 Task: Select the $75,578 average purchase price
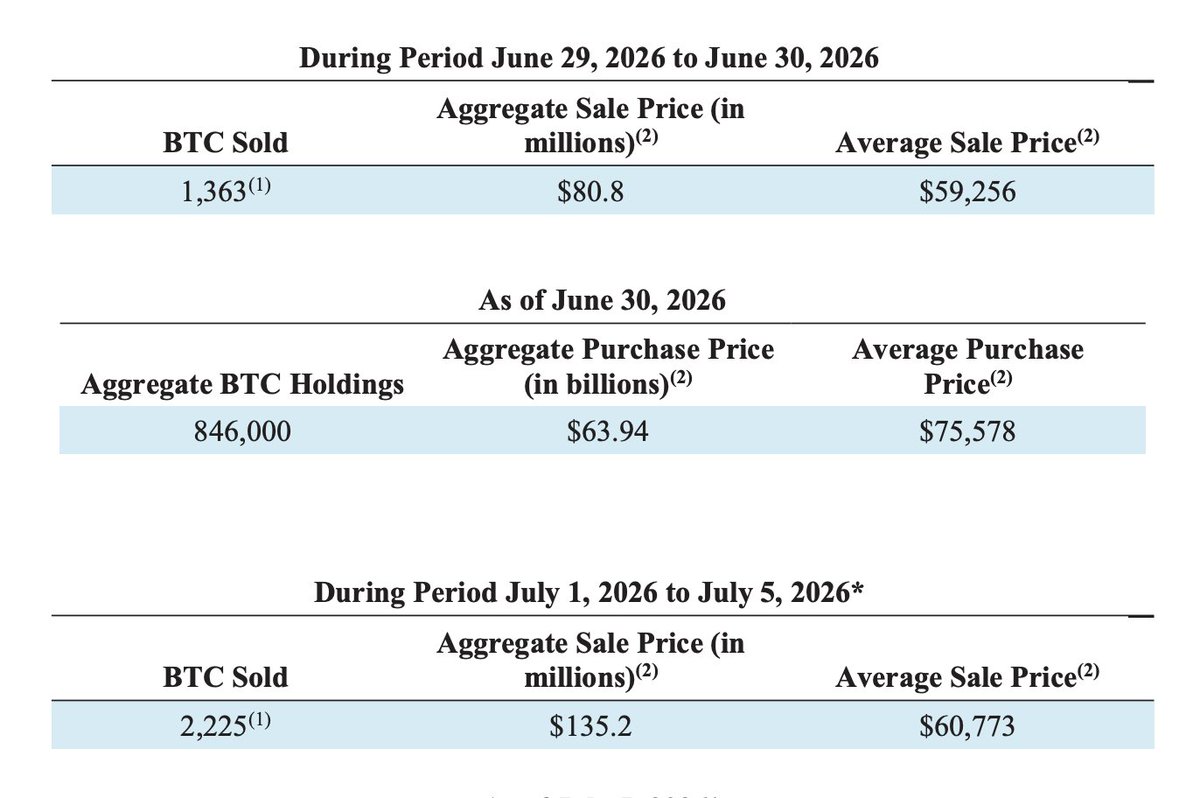pos(967,431)
